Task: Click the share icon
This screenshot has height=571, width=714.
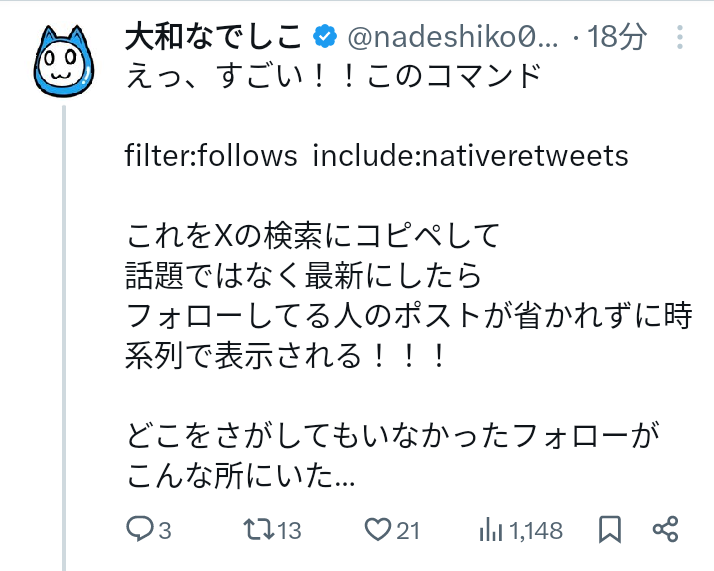Action: tap(666, 529)
